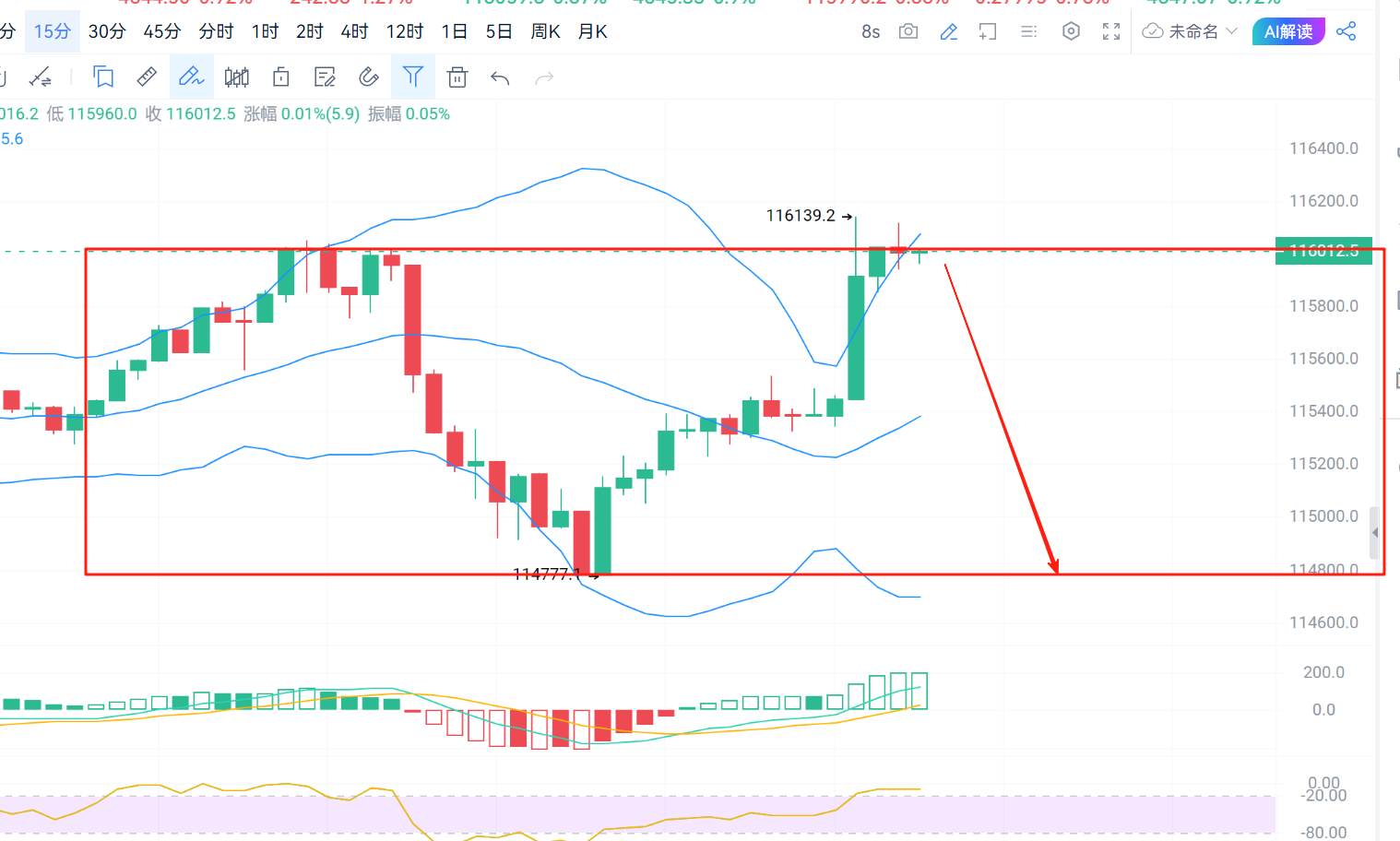
Task: Click the add-panel square plus icon
Action: (x=988, y=32)
